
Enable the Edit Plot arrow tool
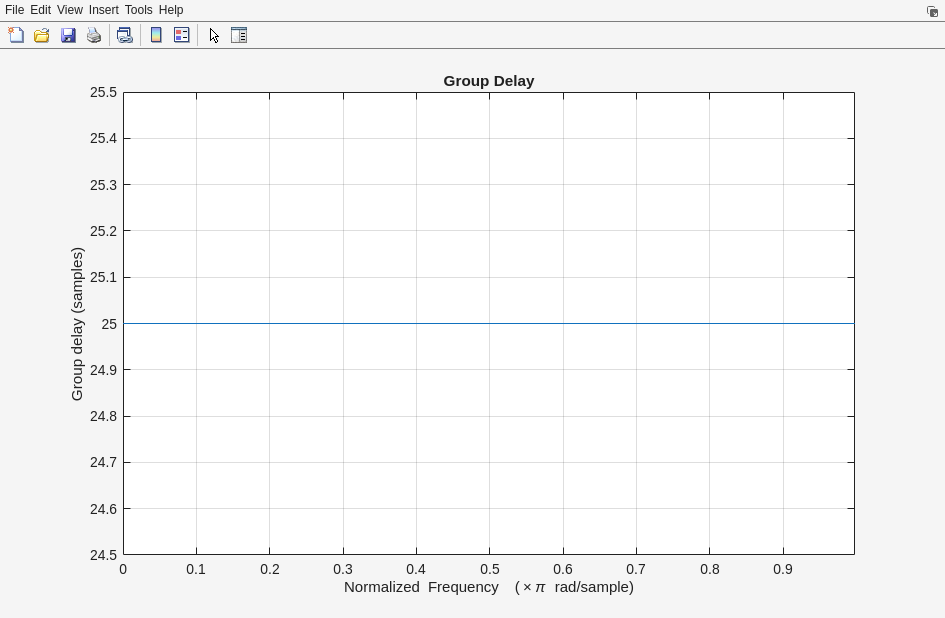pos(214,35)
